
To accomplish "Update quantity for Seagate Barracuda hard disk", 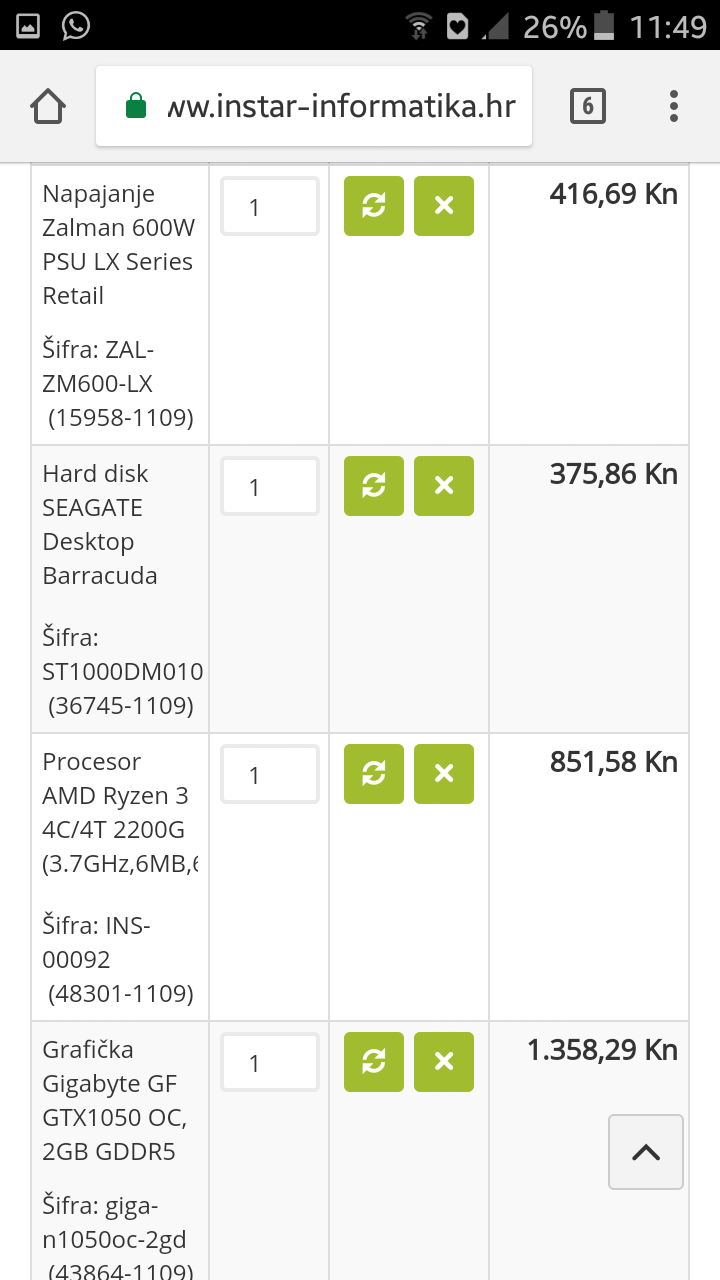I will pos(373,486).
